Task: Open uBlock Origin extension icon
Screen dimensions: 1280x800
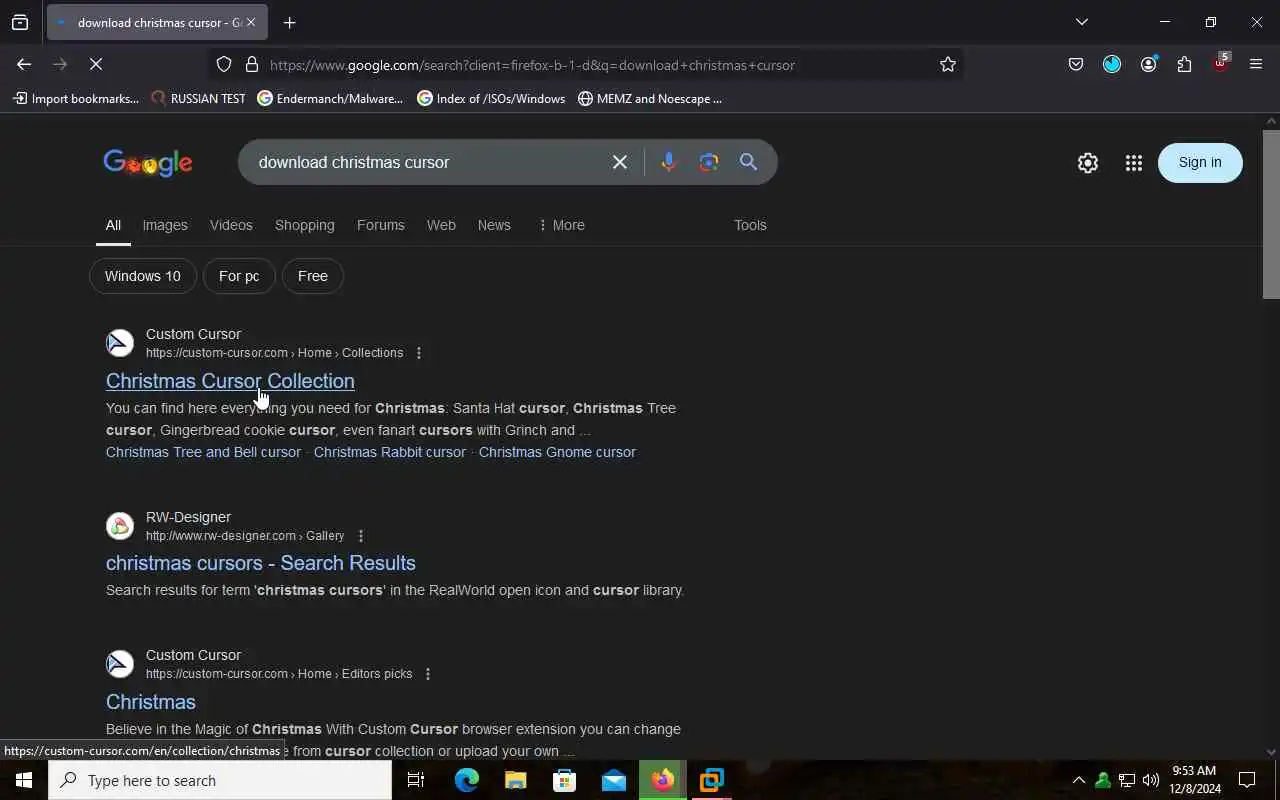Action: click(1220, 63)
